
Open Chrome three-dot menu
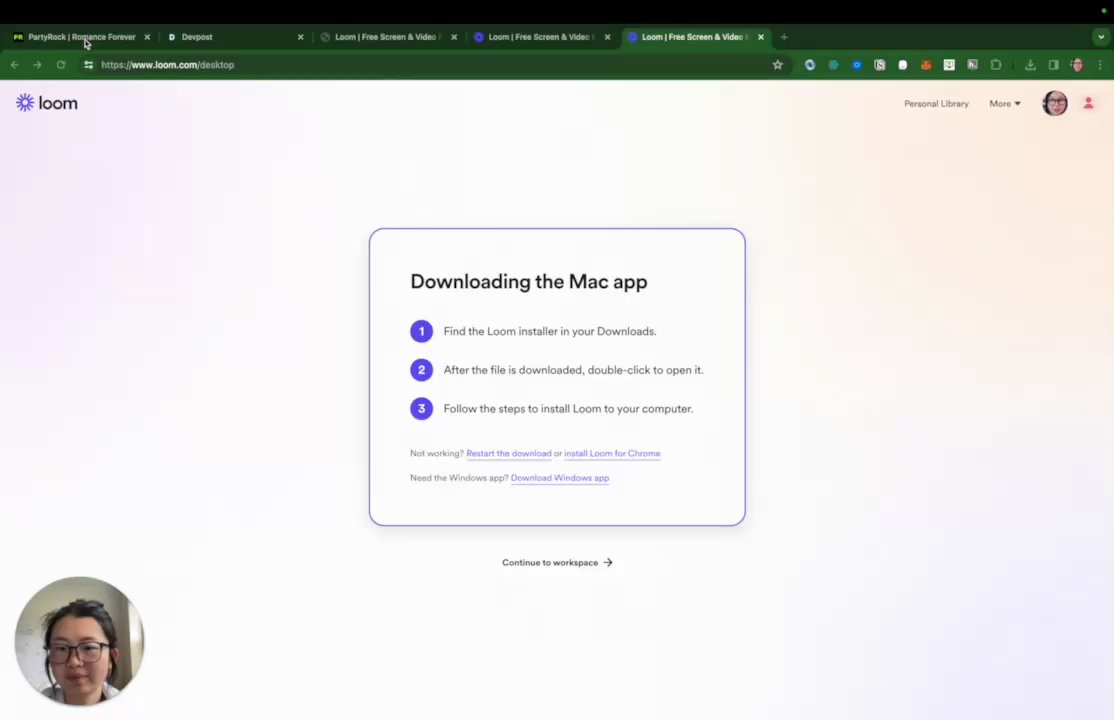coord(1100,65)
